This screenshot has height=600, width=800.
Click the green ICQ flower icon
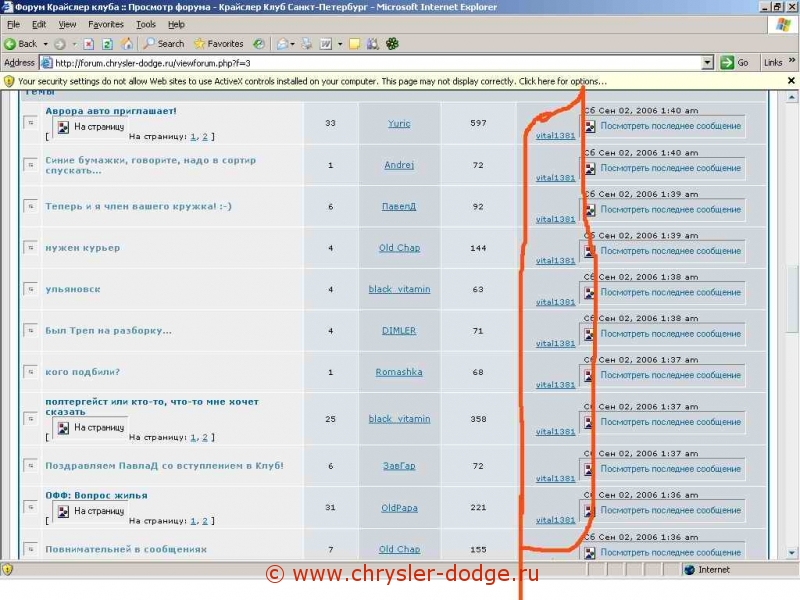(392, 44)
